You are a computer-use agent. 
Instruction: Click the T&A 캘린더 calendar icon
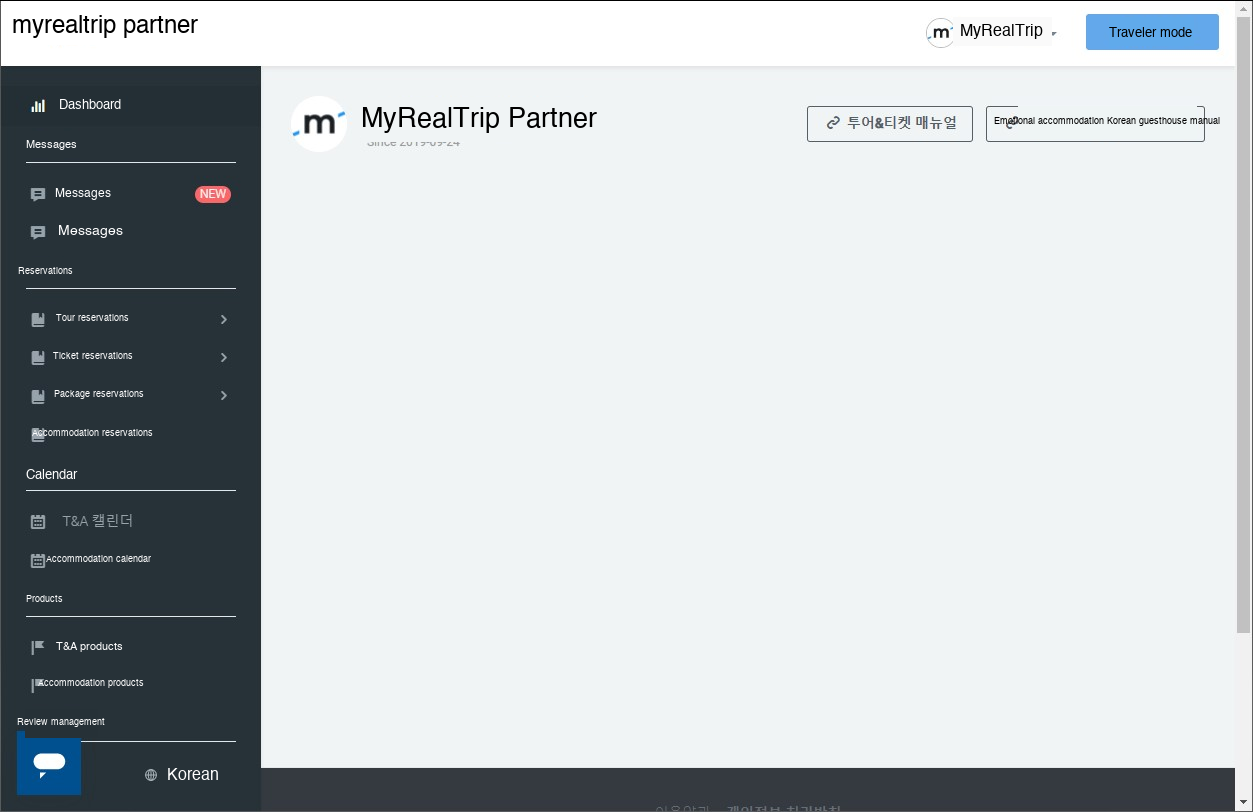(x=38, y=521)
